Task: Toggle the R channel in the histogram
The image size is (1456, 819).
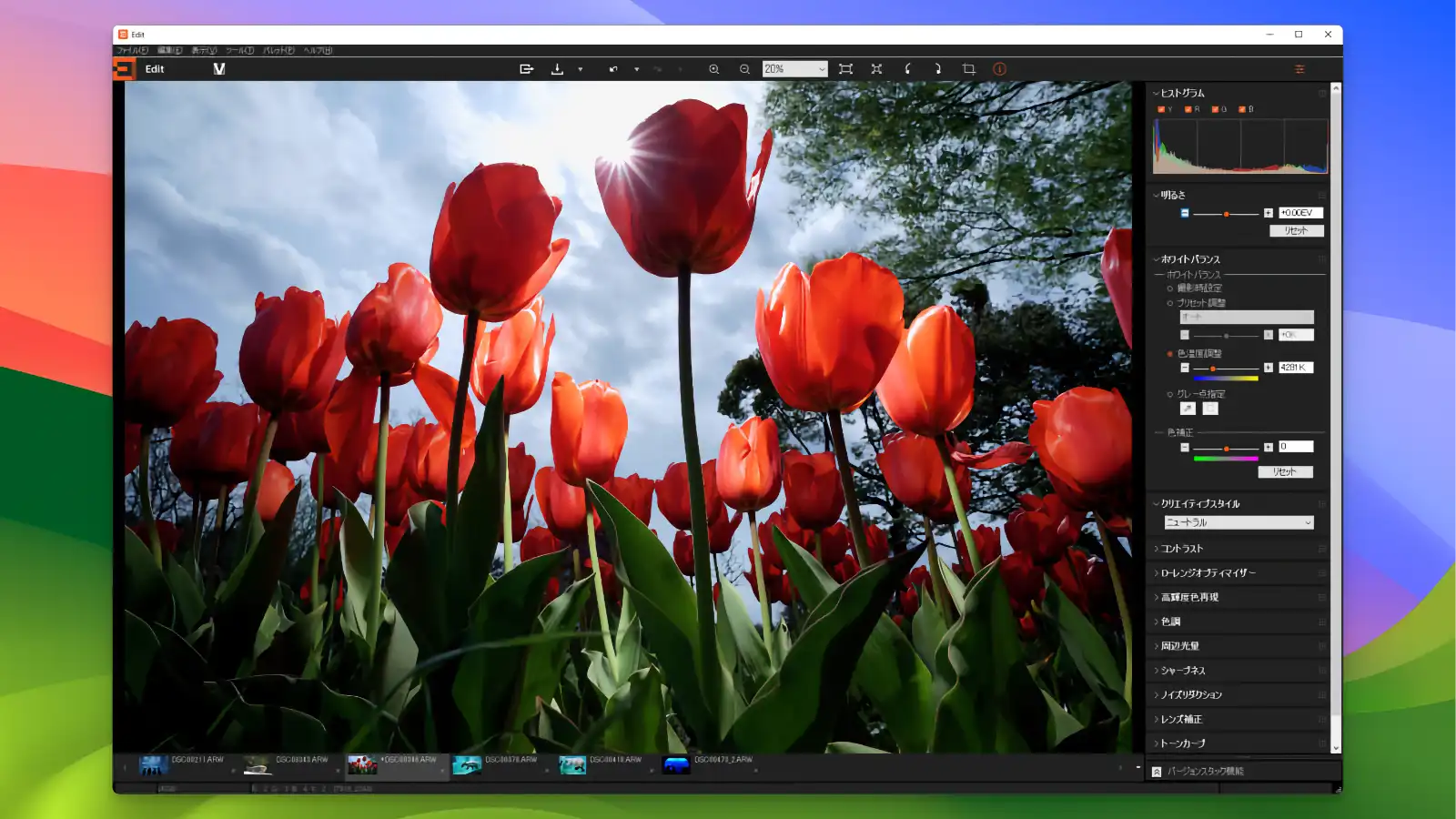Action: coord(1190,108)
